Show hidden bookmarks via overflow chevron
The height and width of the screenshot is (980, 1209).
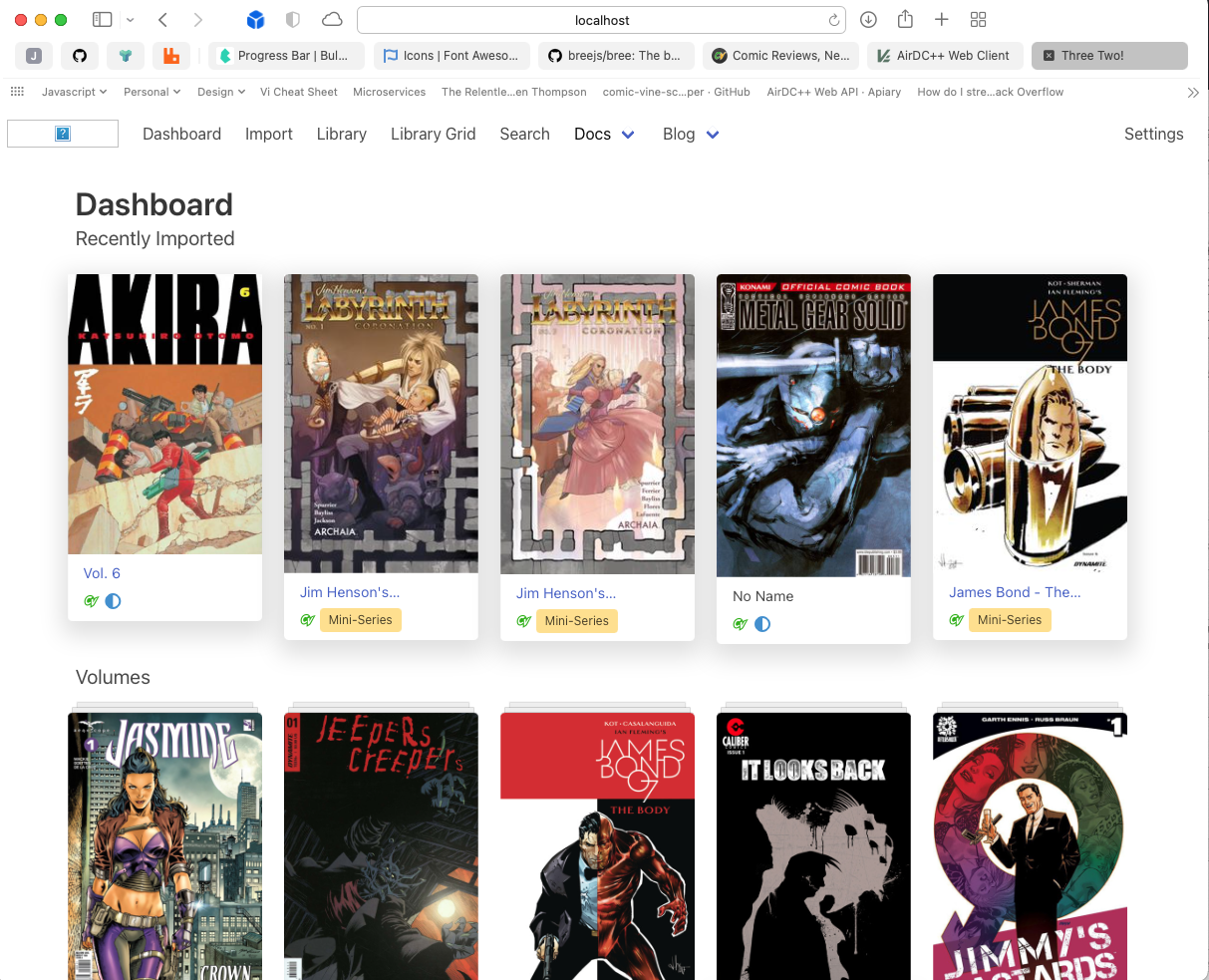click(x=1193, y=92)
